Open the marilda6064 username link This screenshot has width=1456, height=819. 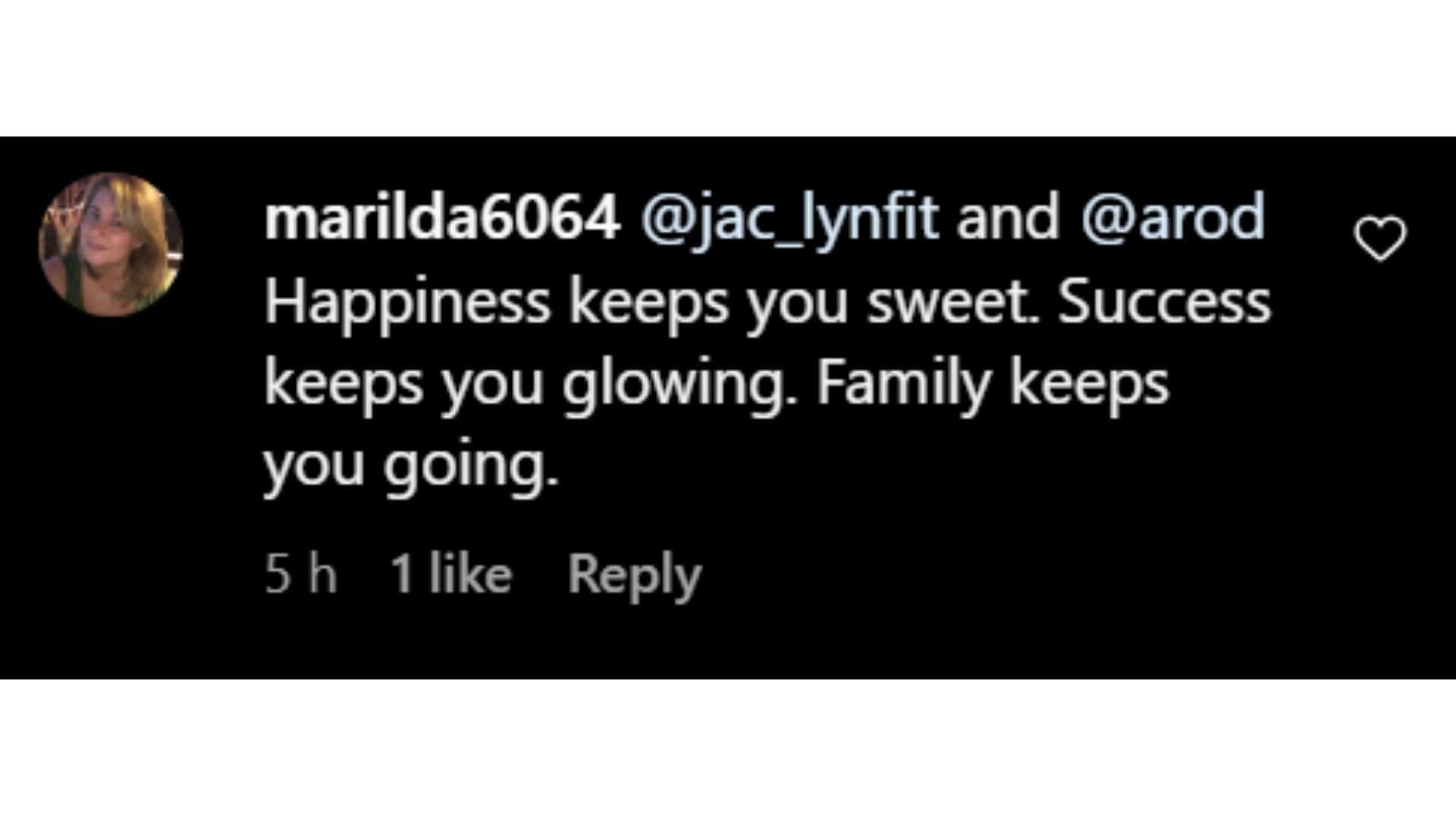[442, 218]
